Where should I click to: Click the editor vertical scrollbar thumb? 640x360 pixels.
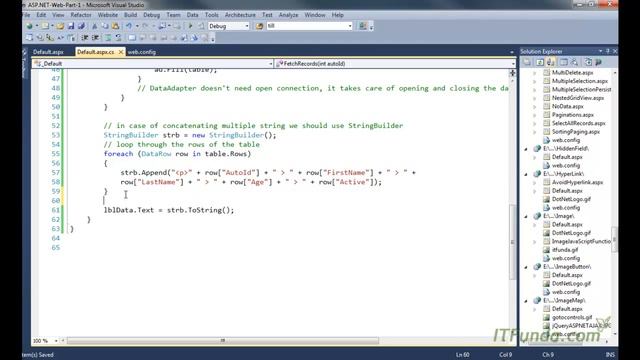(513, 242)
